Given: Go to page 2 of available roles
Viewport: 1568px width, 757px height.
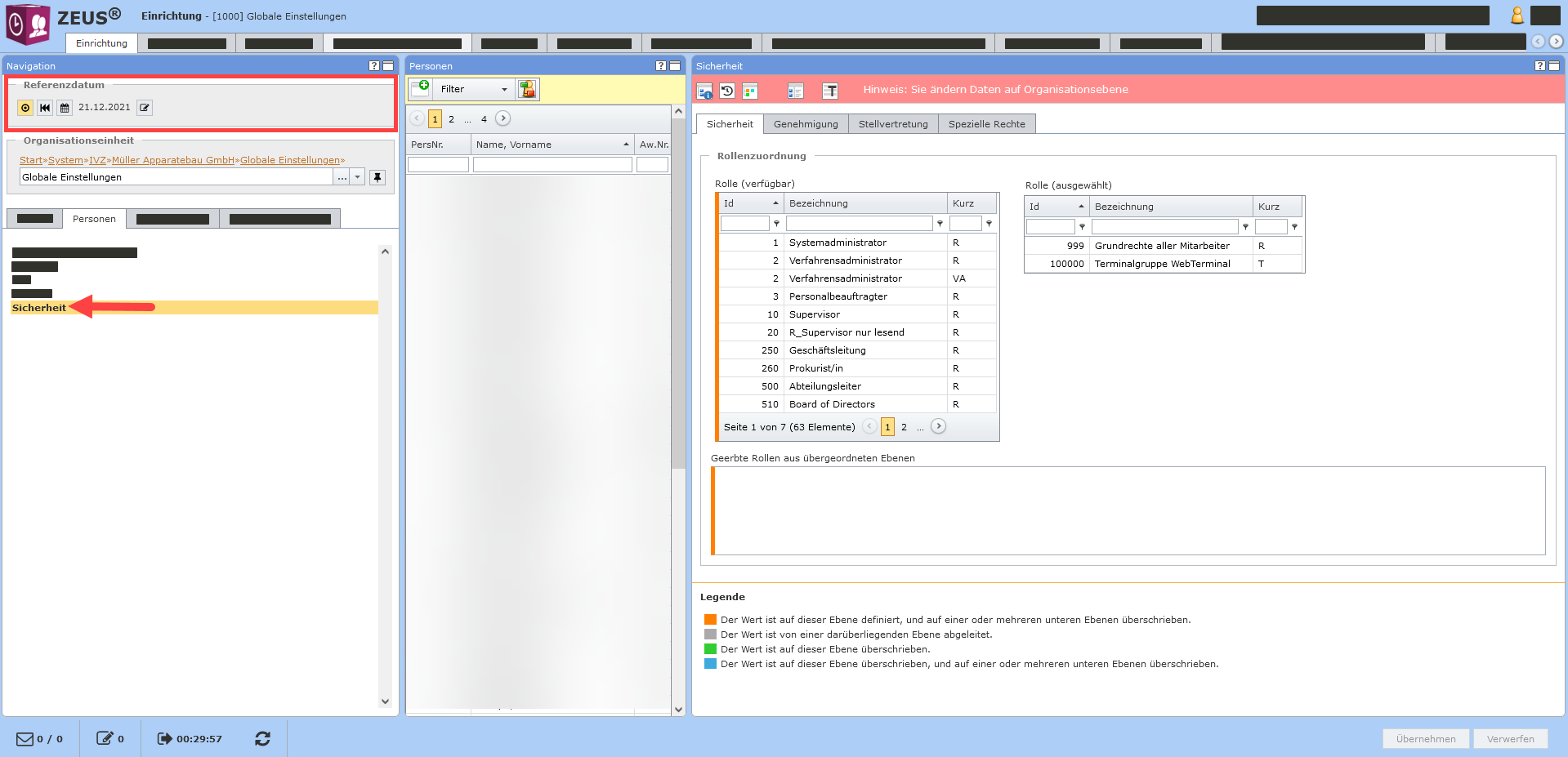Looking at the screenshot, I should tap(904, 427).
